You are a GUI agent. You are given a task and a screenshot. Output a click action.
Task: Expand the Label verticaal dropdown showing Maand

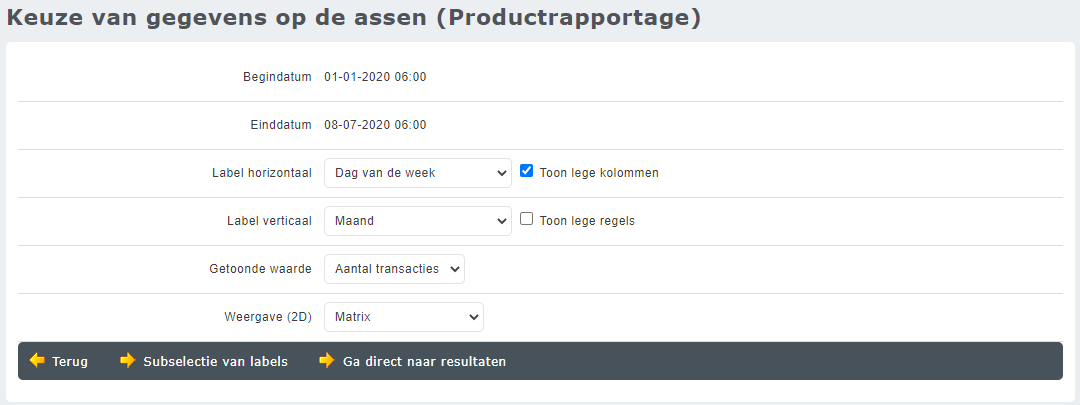(x=417, y=221)
